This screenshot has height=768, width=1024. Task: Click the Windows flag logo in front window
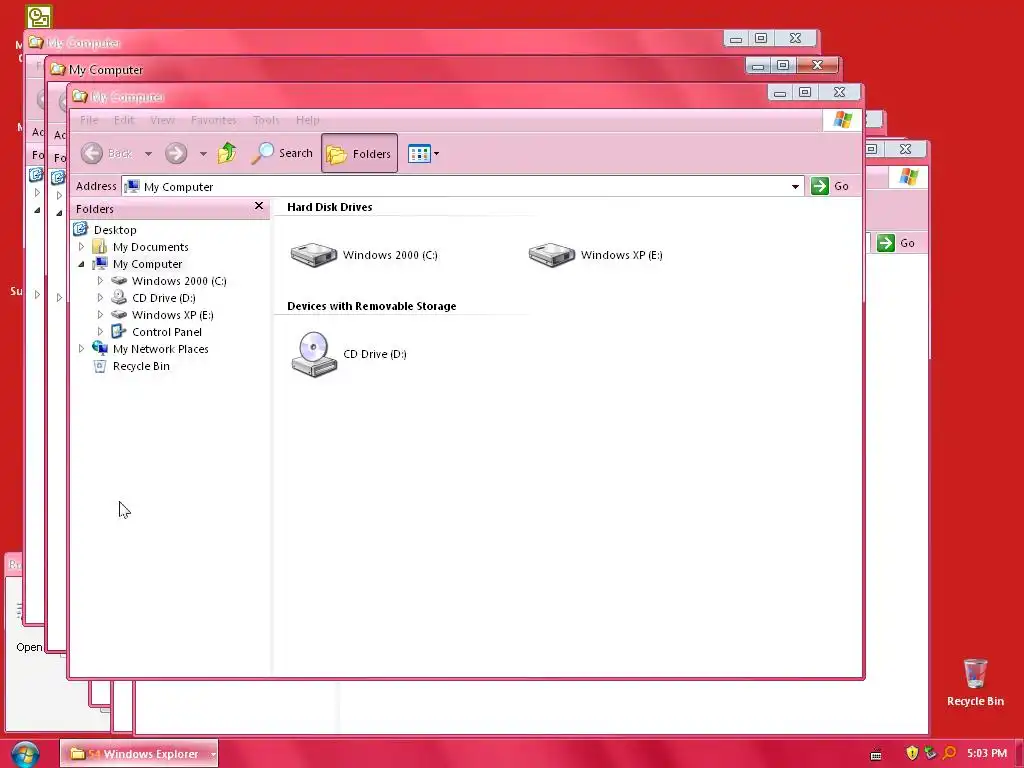pyautogui.click(x=842, y=120)
